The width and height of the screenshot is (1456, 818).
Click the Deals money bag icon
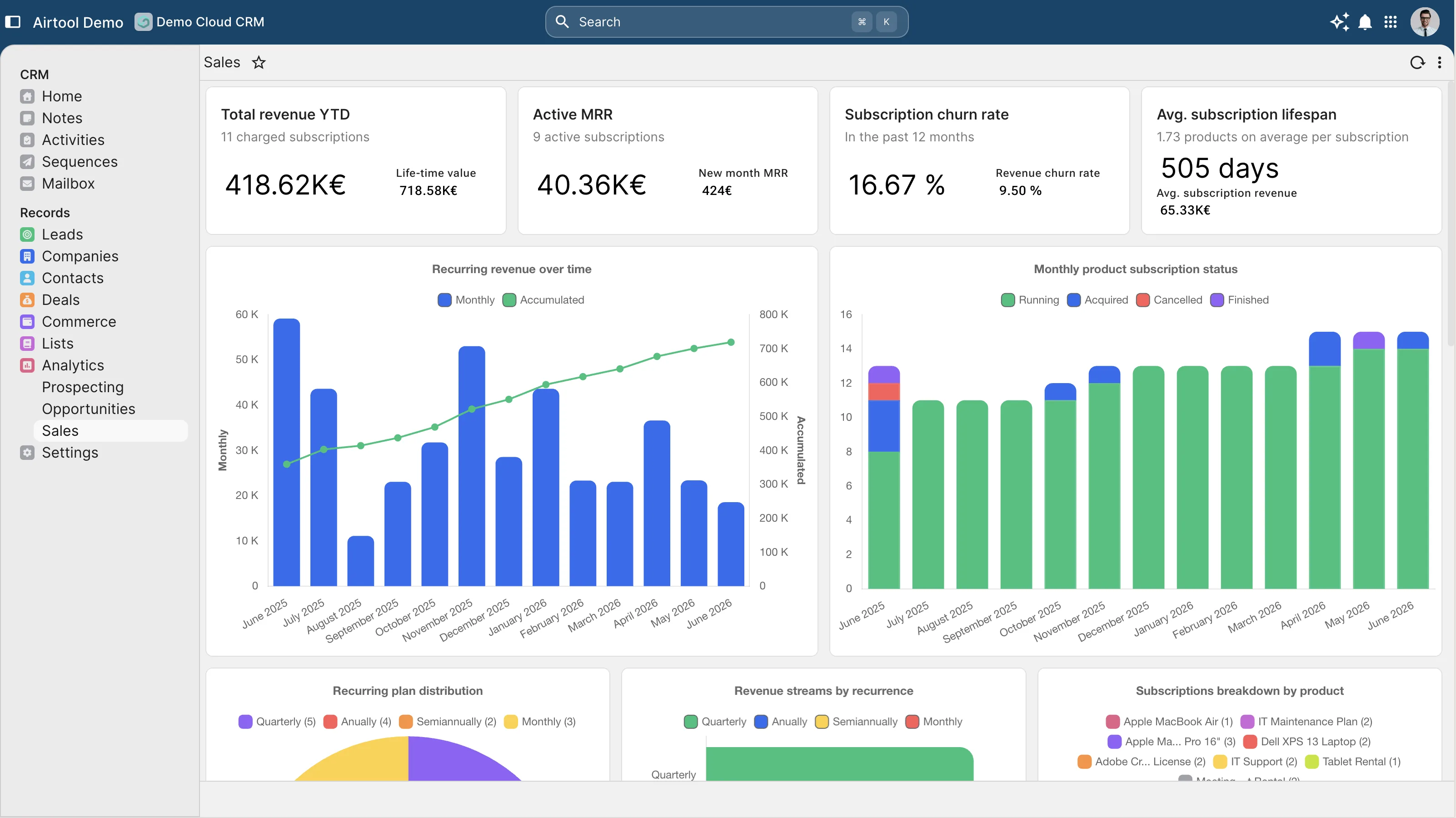pyautogui.click(x=27, y=300)
